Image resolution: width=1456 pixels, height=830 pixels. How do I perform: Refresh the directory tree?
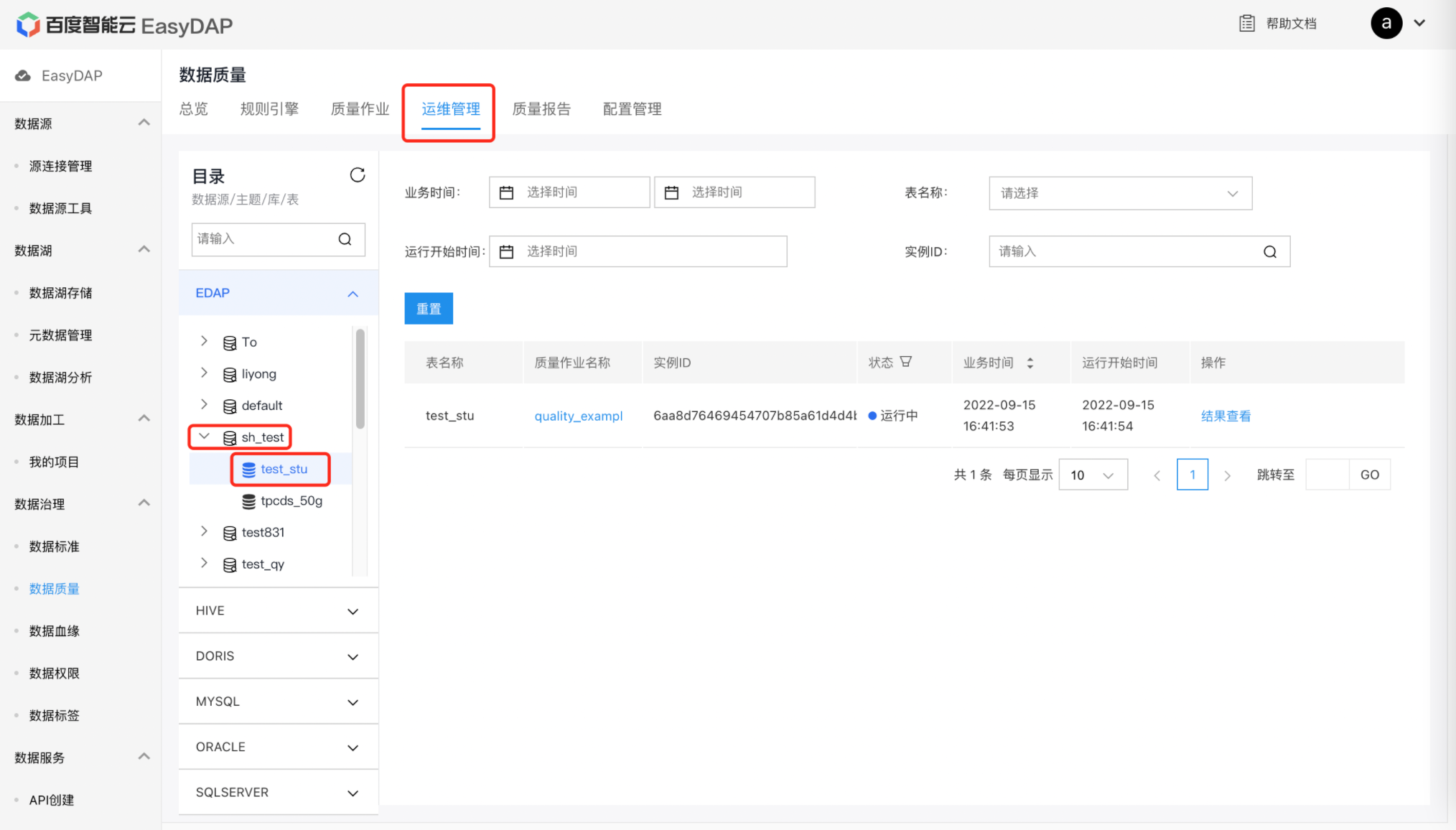(x=357, y=175)
